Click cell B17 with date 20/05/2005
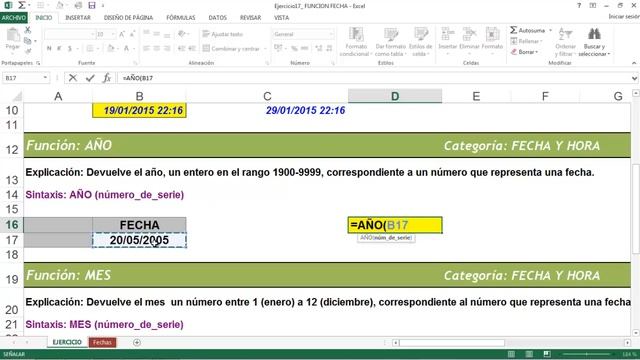Image resolution: width=640 pixels, height=360 pixels. coord(139,240)
